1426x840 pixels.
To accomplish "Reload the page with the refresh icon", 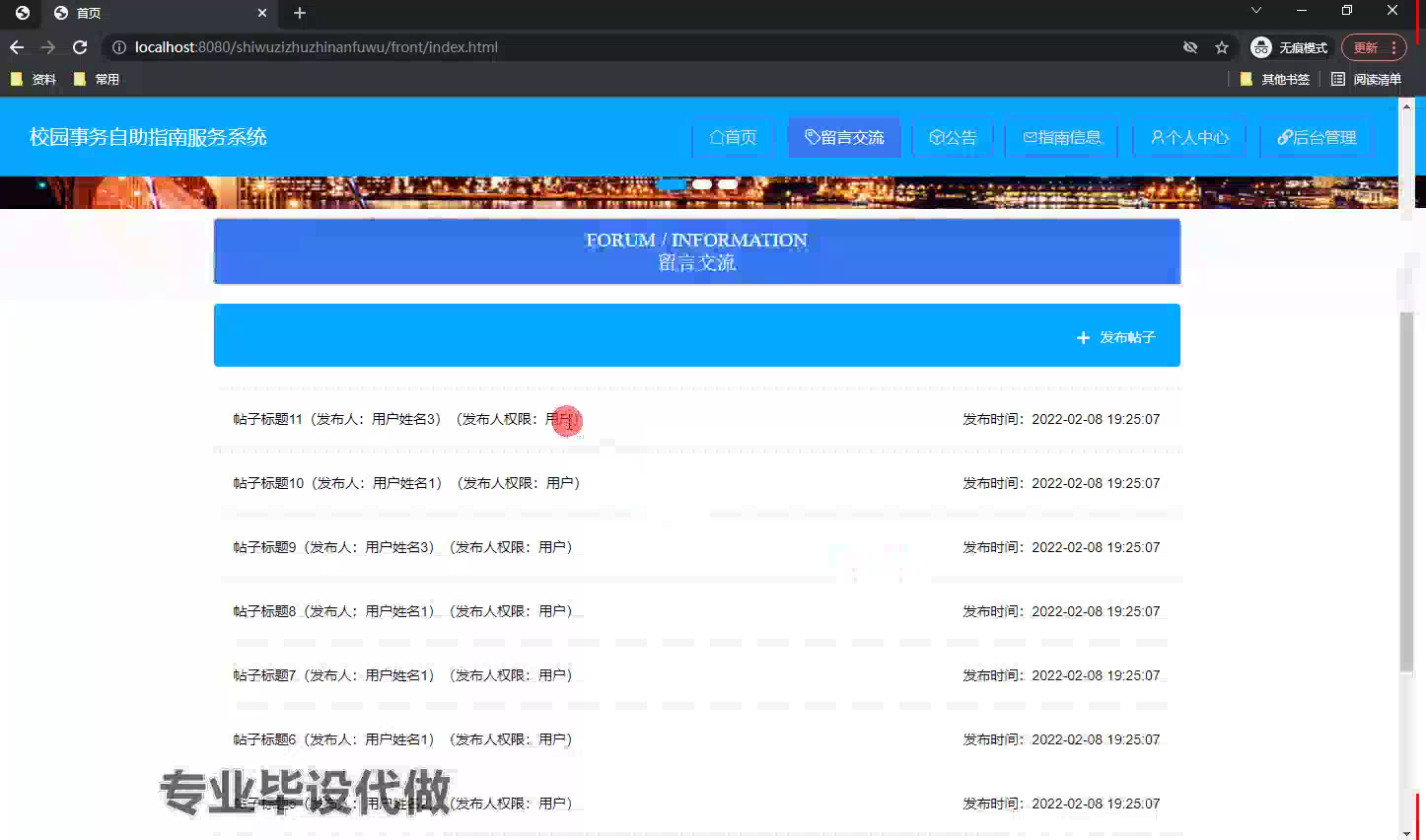I will (x=80, y=47).
